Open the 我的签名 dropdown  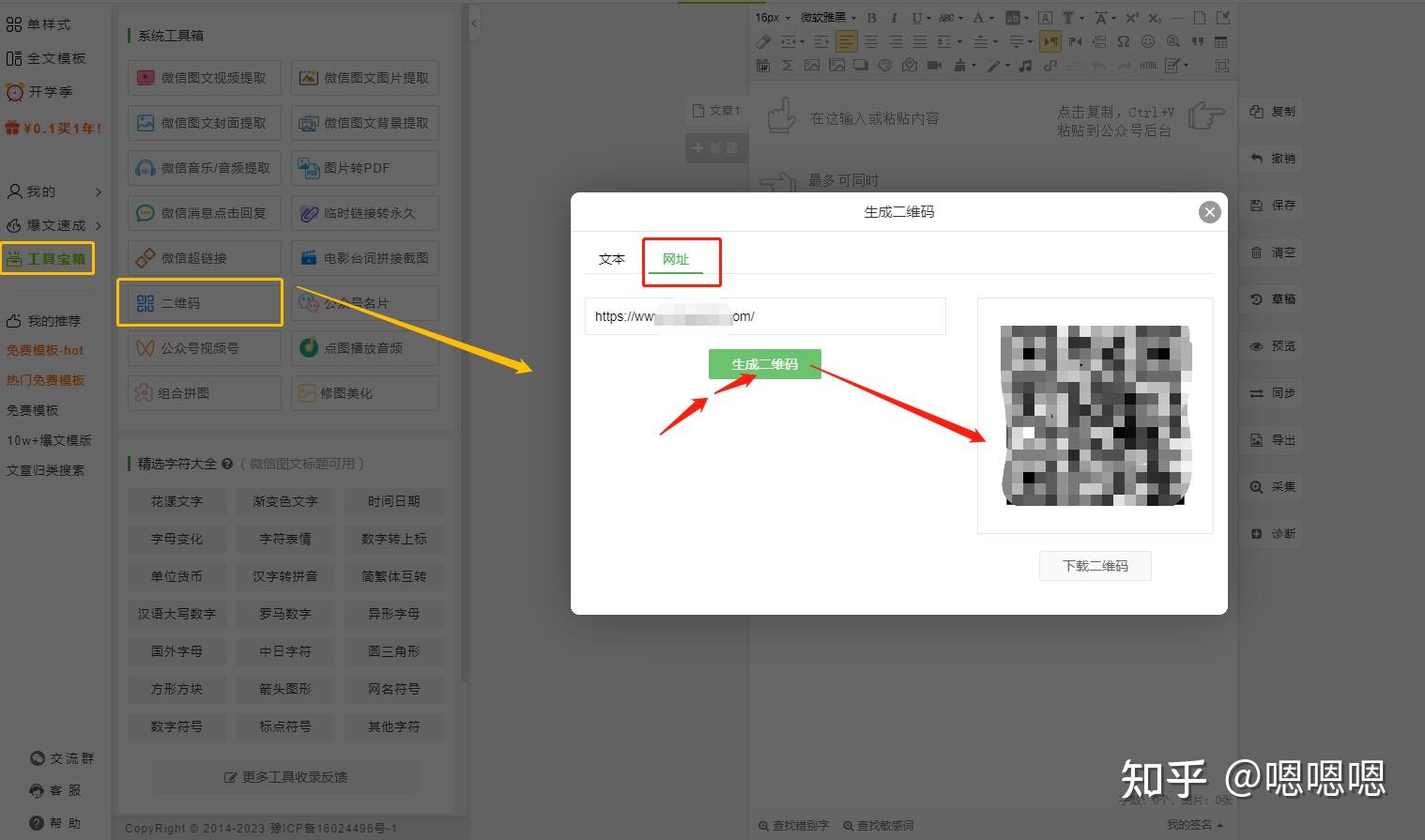click(1194, 825)
